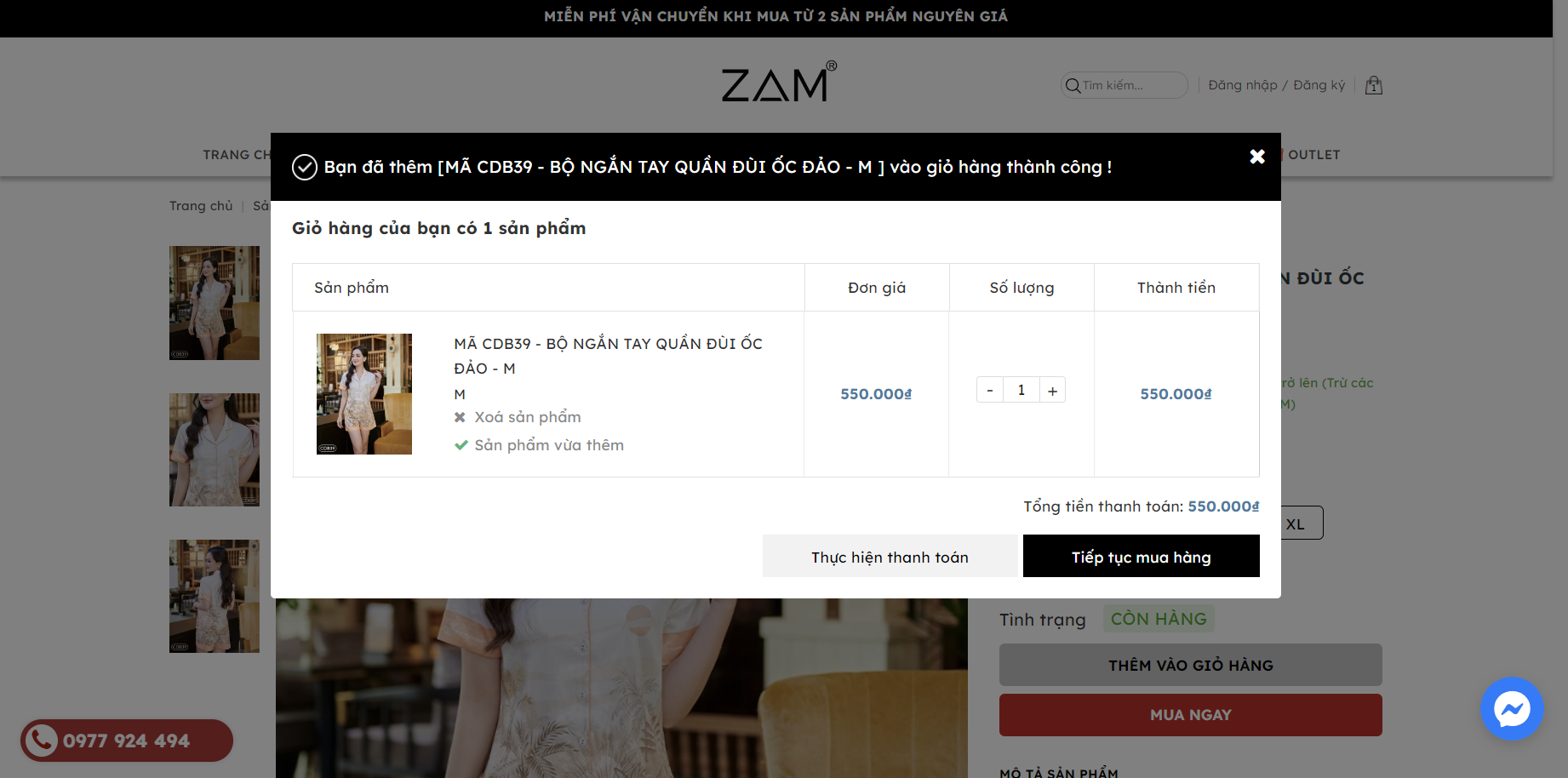The height and width of the screenshot is (778, 1568).
Task: Click the Đăng nhập link
Action: pos(1243,85)
